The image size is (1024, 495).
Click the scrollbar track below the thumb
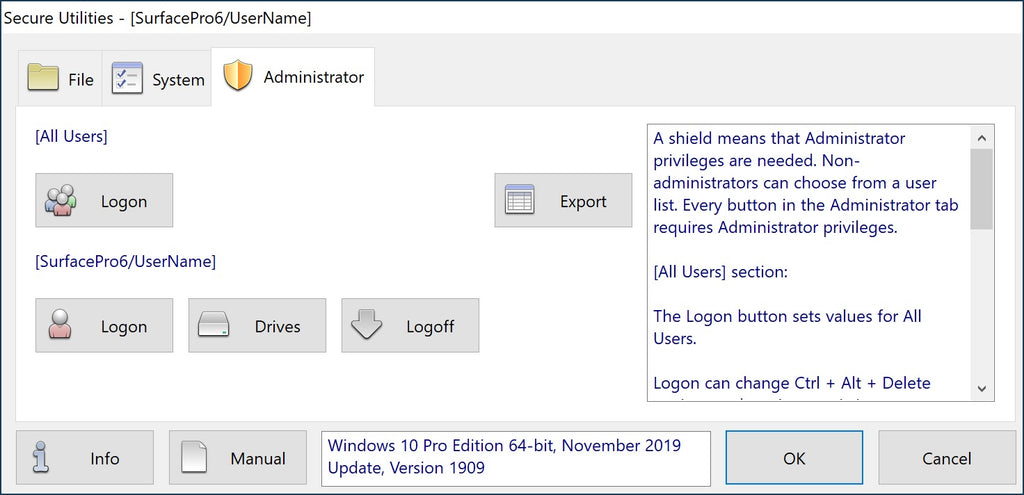pos(981,310)
